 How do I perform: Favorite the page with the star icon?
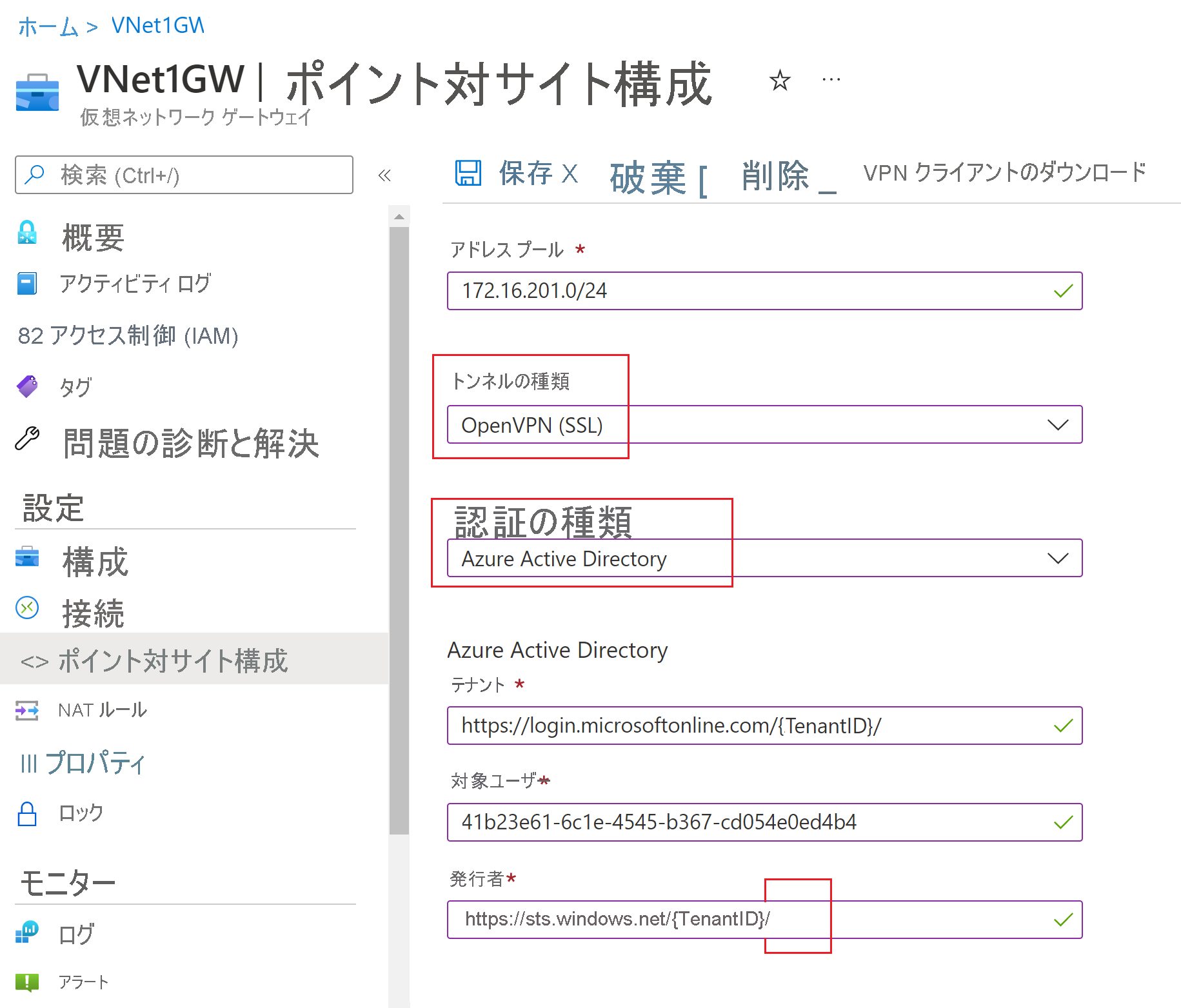[x=780, y=81]
